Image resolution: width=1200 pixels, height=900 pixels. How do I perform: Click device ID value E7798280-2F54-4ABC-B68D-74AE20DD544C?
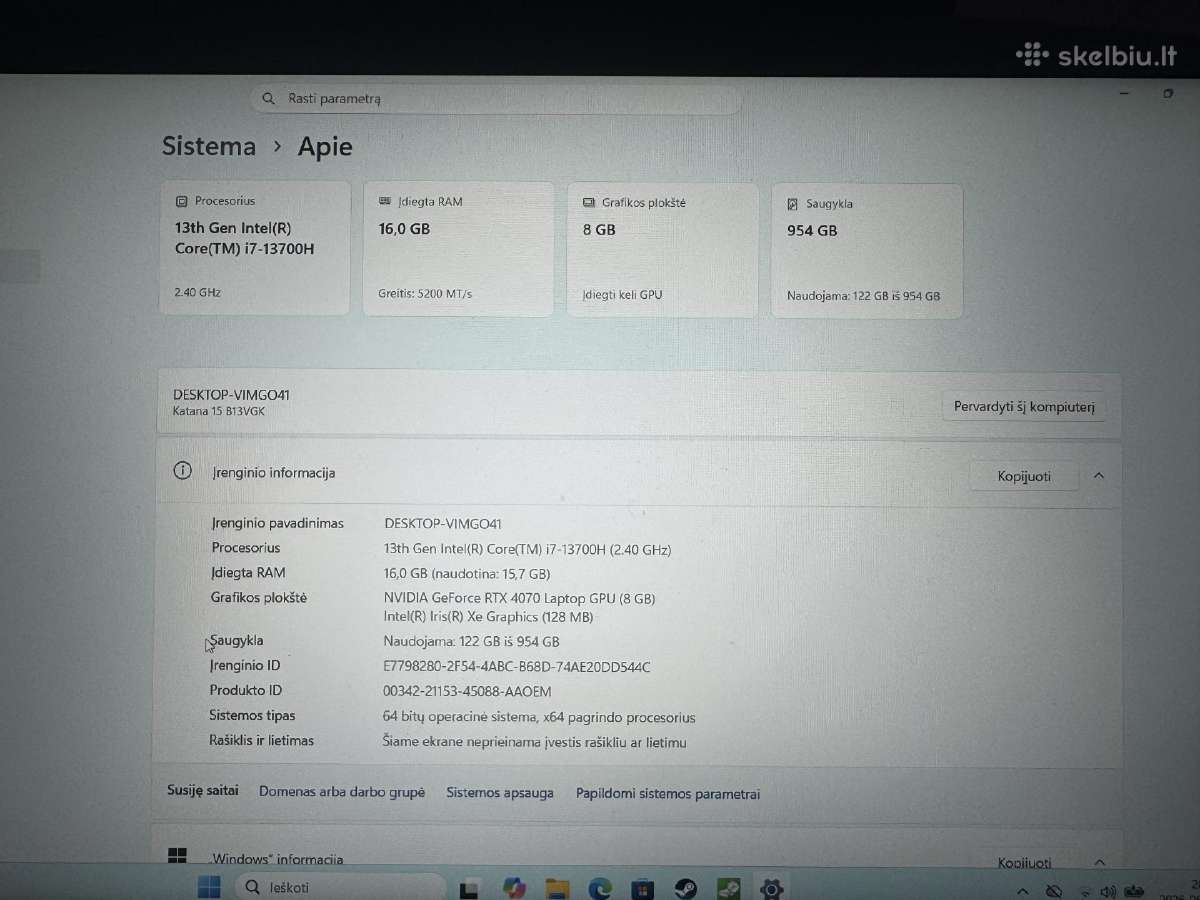(x=517, y=667)
